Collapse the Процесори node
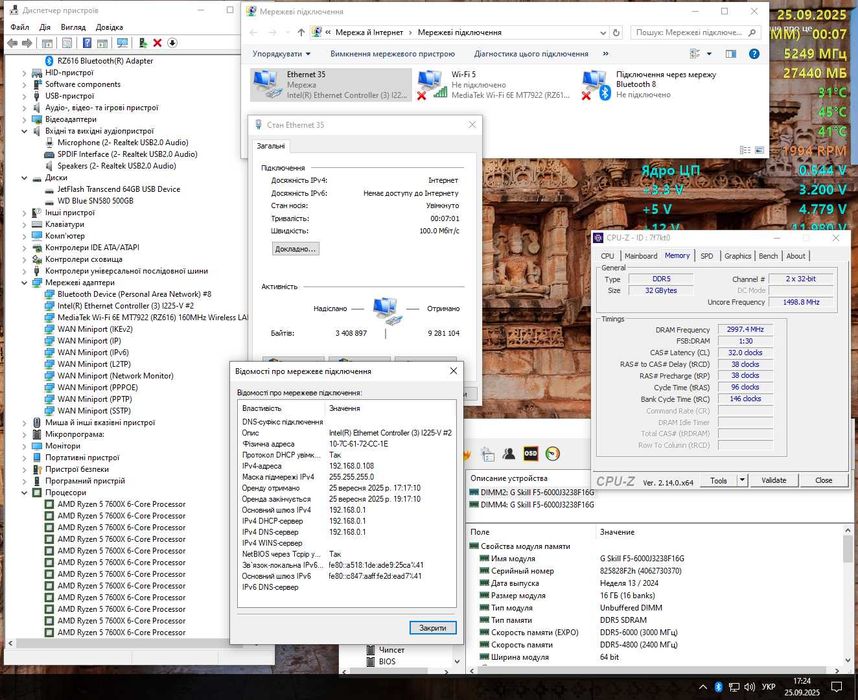The width and height of the screenshot is (858, 700). point(24,493)
